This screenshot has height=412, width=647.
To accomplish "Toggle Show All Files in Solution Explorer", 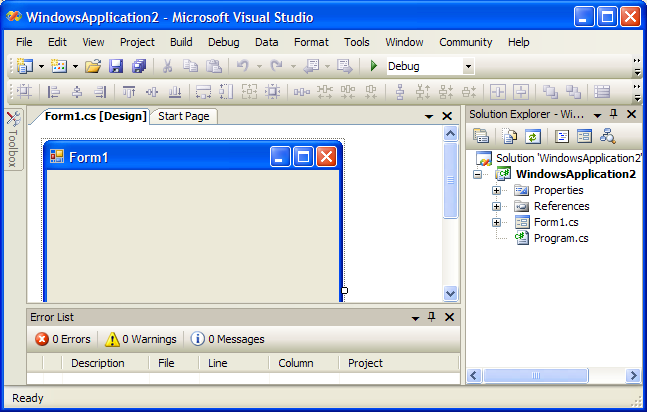I will [510, 136].
